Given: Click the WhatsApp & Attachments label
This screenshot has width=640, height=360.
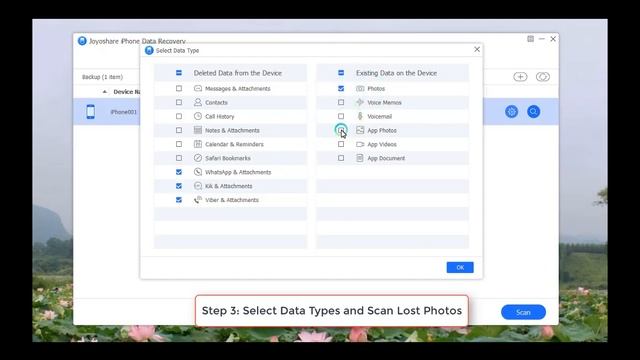Looking at the screenshot, I should coord(238,172).
